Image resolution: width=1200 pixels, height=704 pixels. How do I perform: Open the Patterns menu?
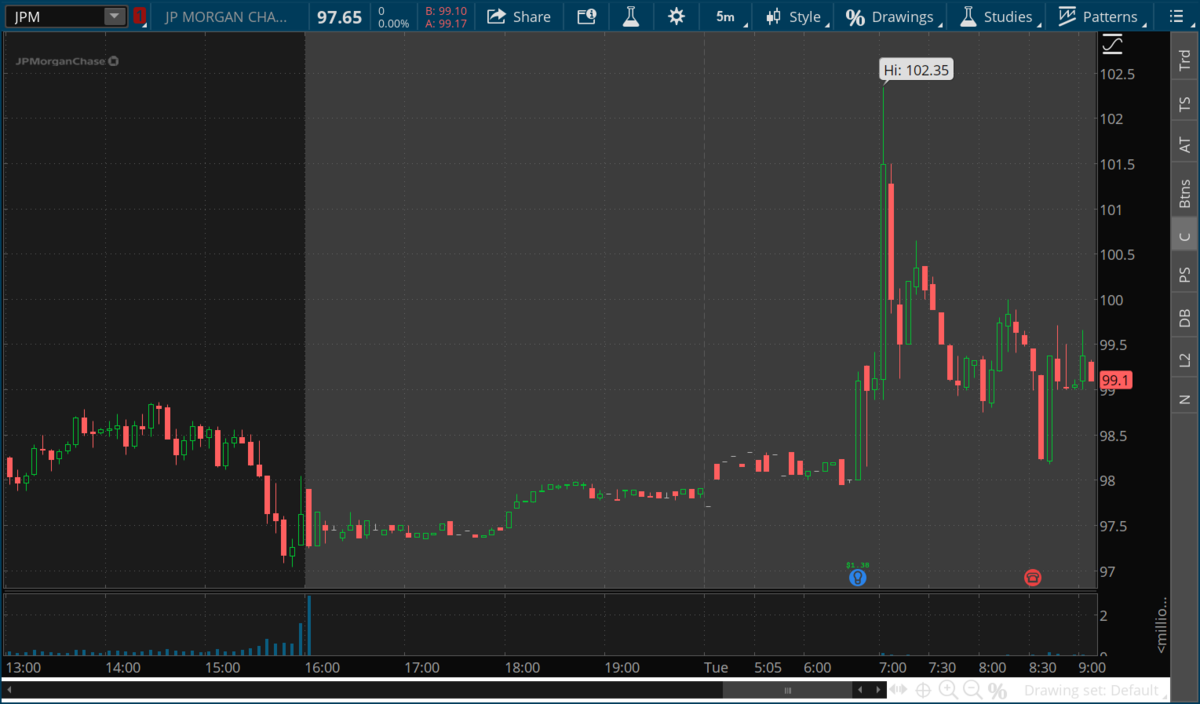(1099, 17)
